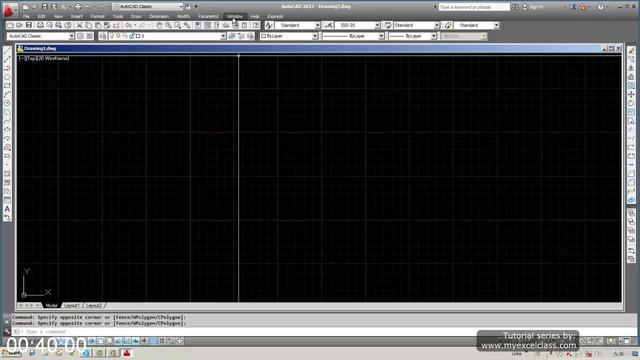Open Properties palette from Standard toolbar
Image resolution: width=640 pixels, height=360 pixels.
(x=198, y=25)
